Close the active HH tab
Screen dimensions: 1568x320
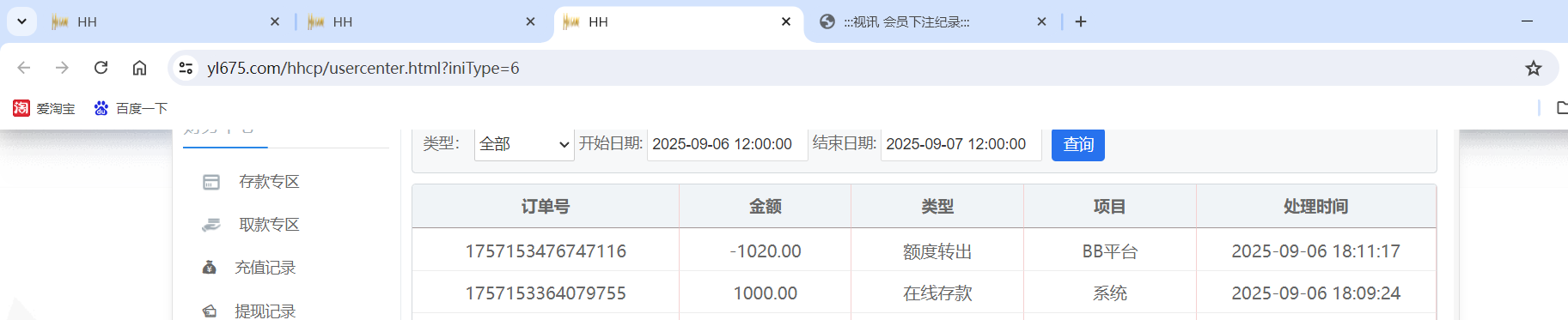coord(786,21)
